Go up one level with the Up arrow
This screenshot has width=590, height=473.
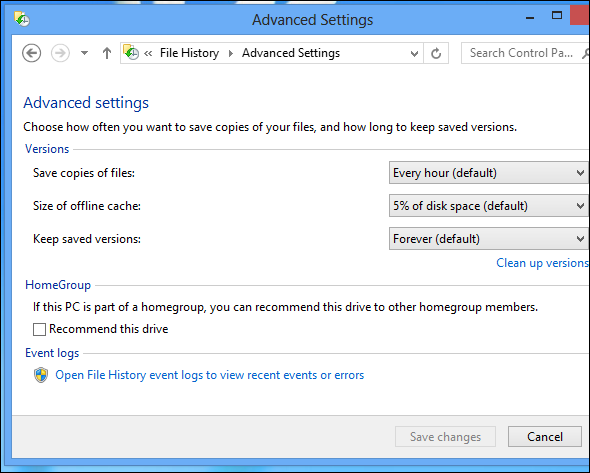pos(107,53)
